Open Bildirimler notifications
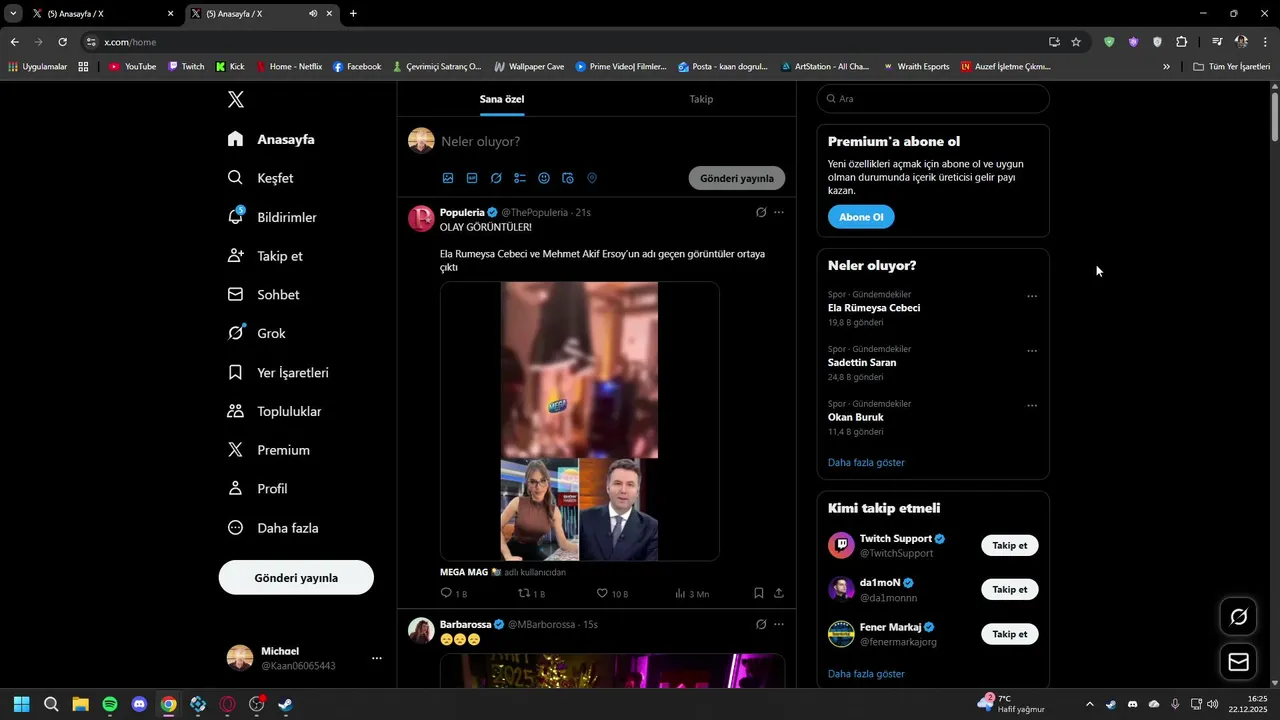 click(272, 217)
